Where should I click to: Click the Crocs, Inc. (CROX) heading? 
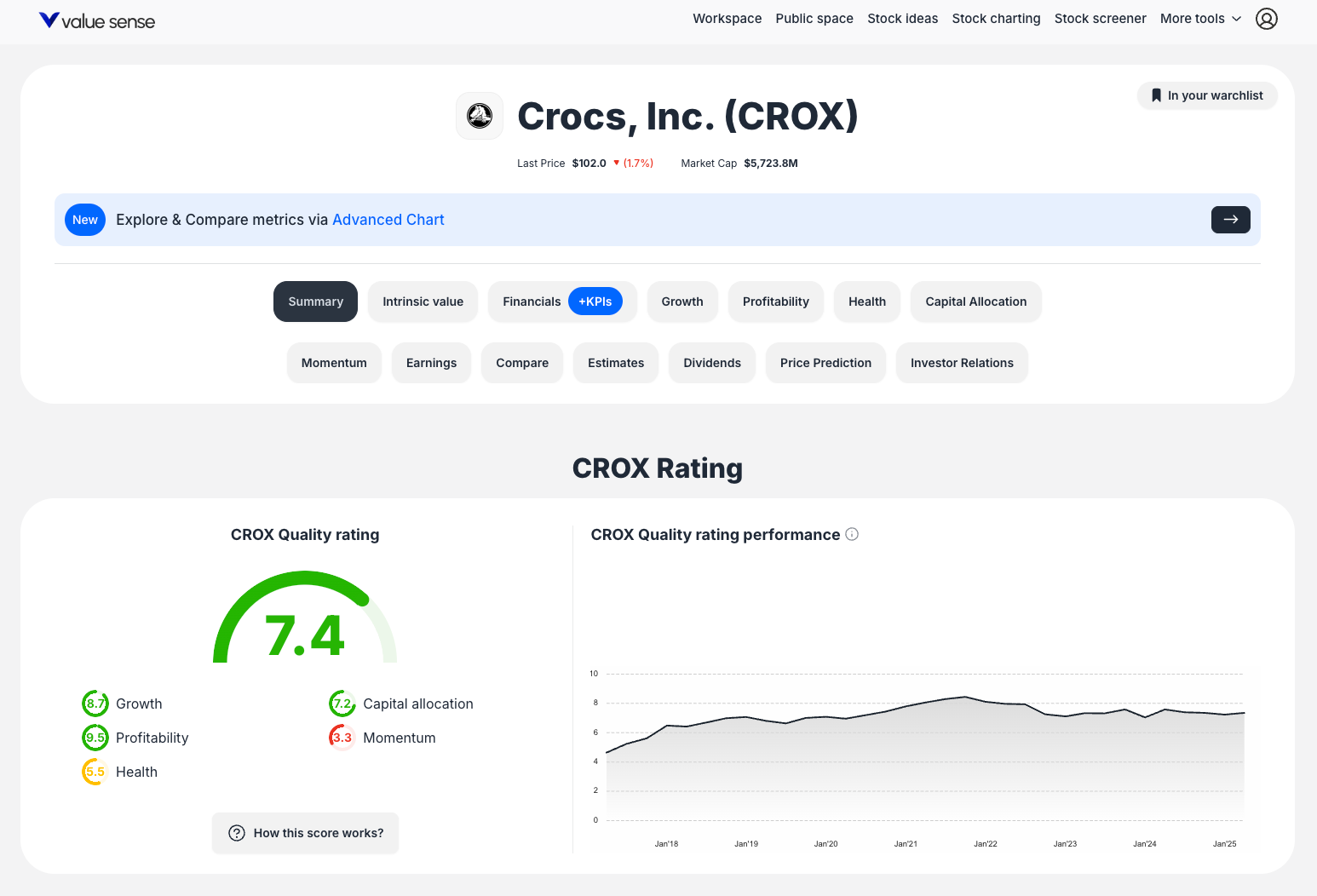click(x=687, y=116)
